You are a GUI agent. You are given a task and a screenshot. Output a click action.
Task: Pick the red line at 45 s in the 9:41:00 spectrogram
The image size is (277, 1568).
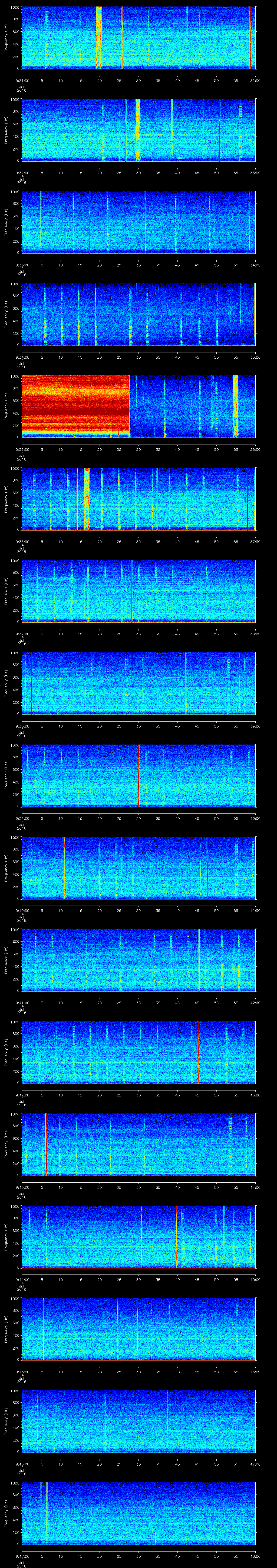[x=199, y=960]
